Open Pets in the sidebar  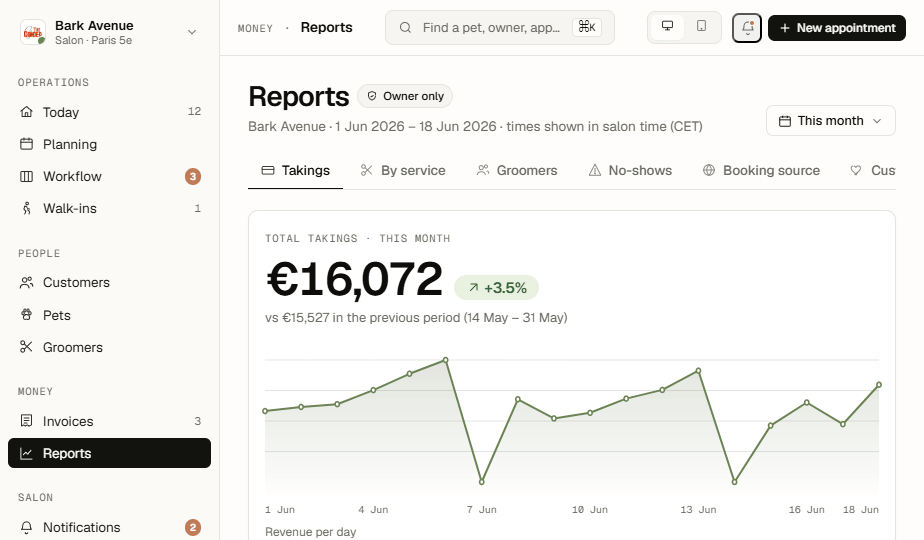point(110,315)
